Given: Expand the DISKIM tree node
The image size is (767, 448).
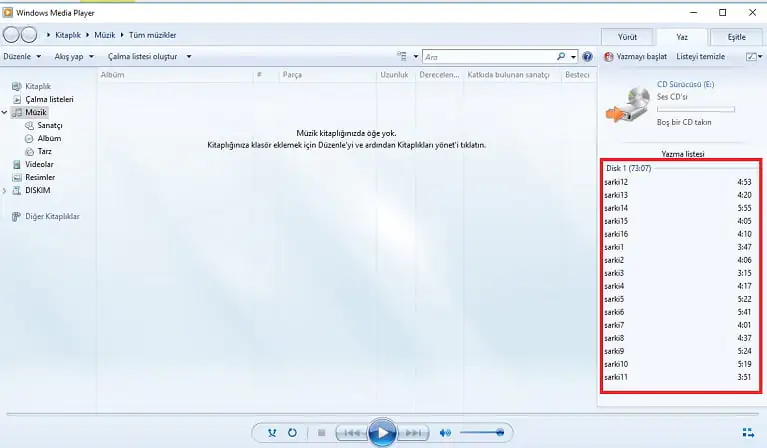Looking at the screenshot, I should tap(4, 190).
